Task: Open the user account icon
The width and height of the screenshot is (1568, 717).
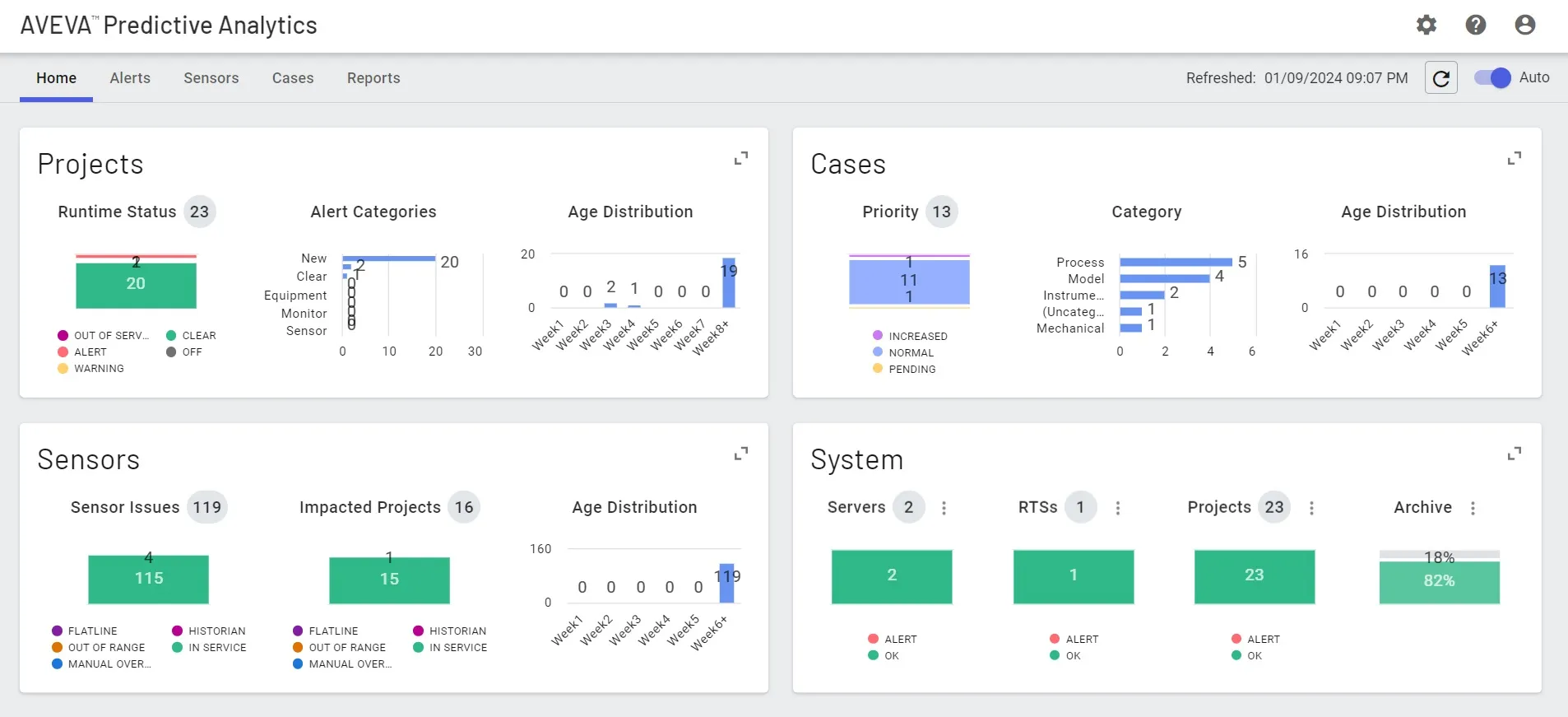Action: click(1525, 26)
